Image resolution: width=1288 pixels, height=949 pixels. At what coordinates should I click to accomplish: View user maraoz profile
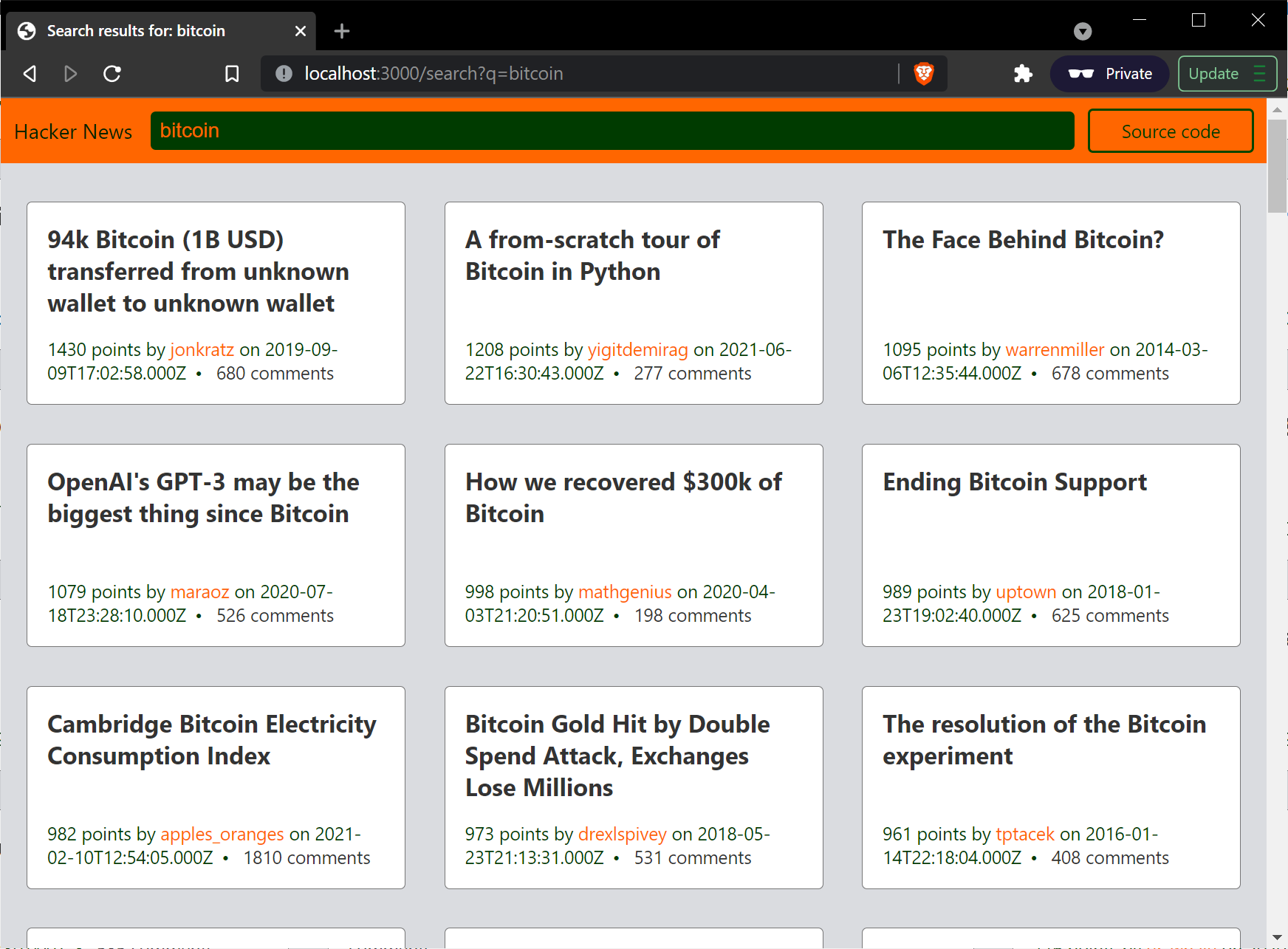pos(199,592)
